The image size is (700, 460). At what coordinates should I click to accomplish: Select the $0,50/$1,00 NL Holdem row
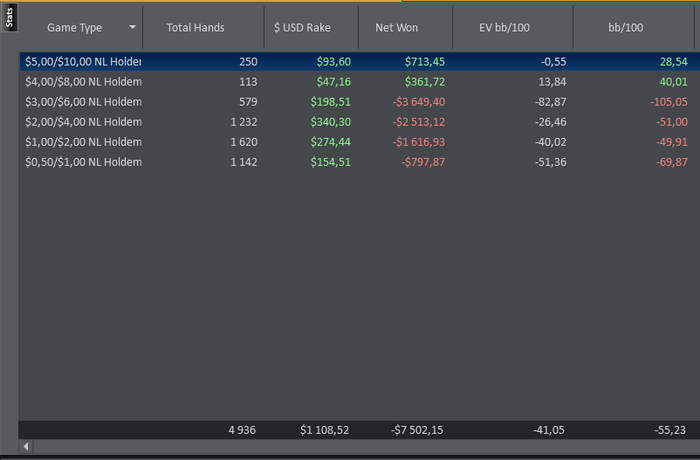(x=83, y=162)
